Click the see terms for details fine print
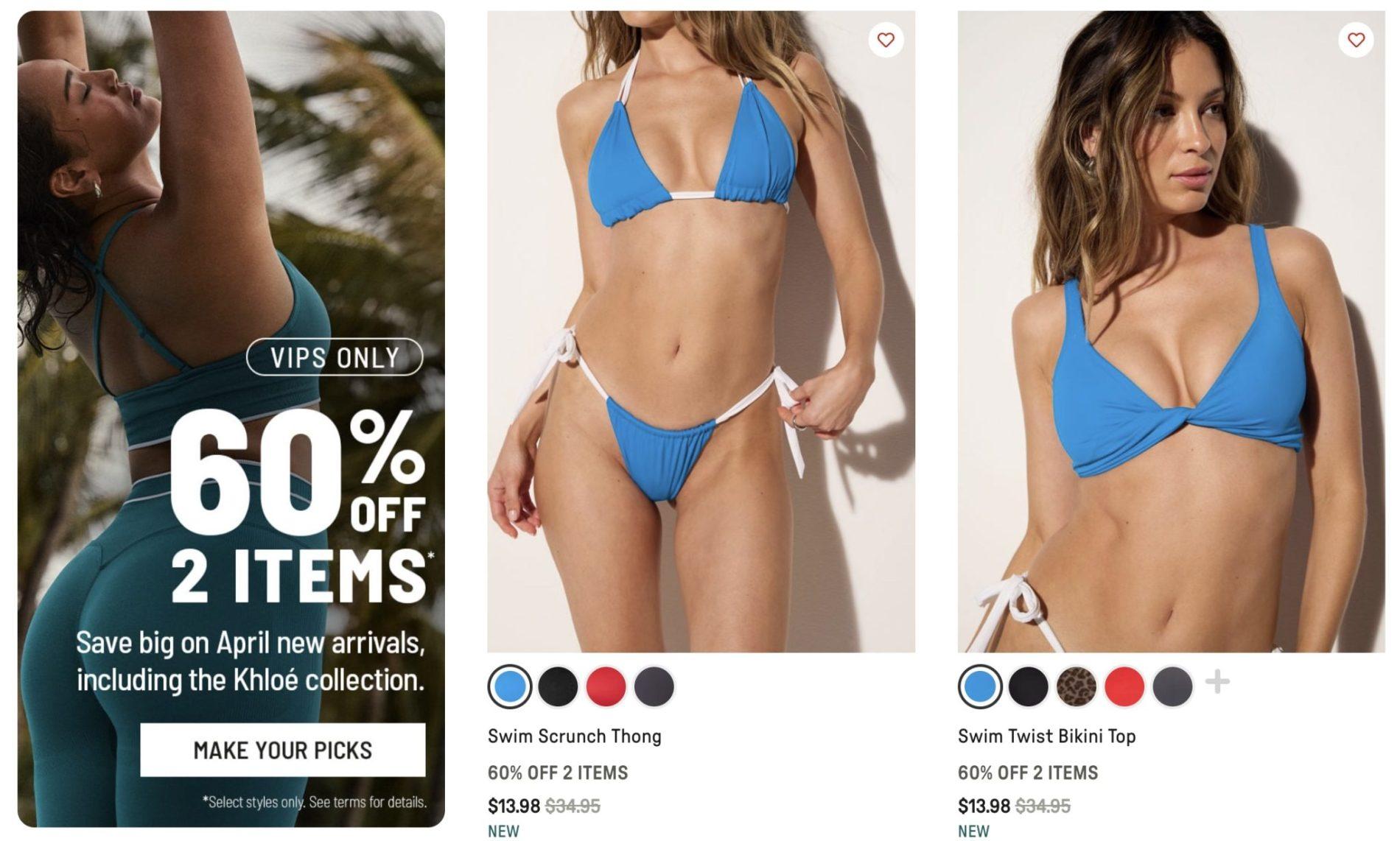The image size is (1400, 841). (x=368, y=802)
